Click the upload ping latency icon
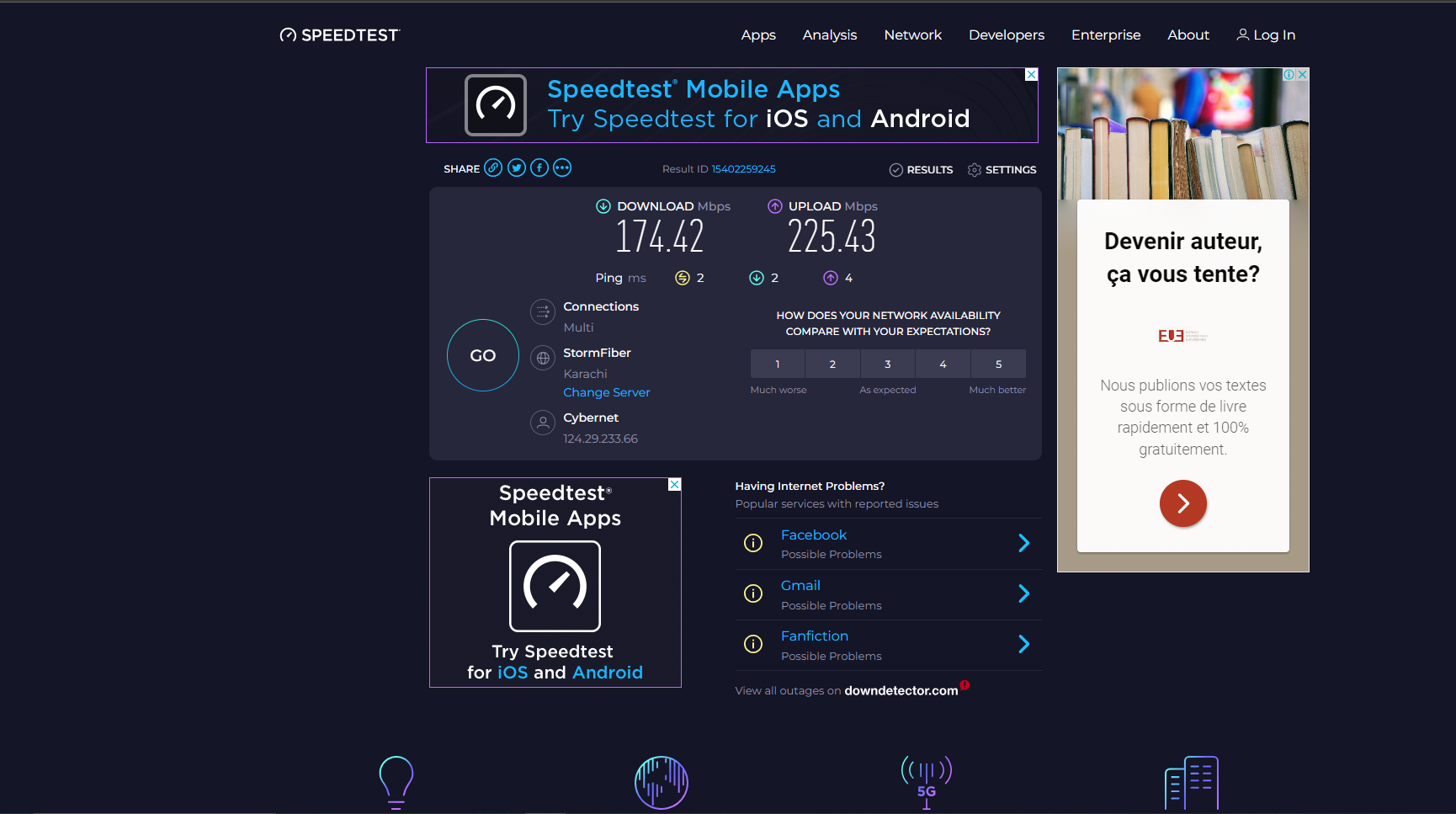The image size is (1456, 814). 831,278
